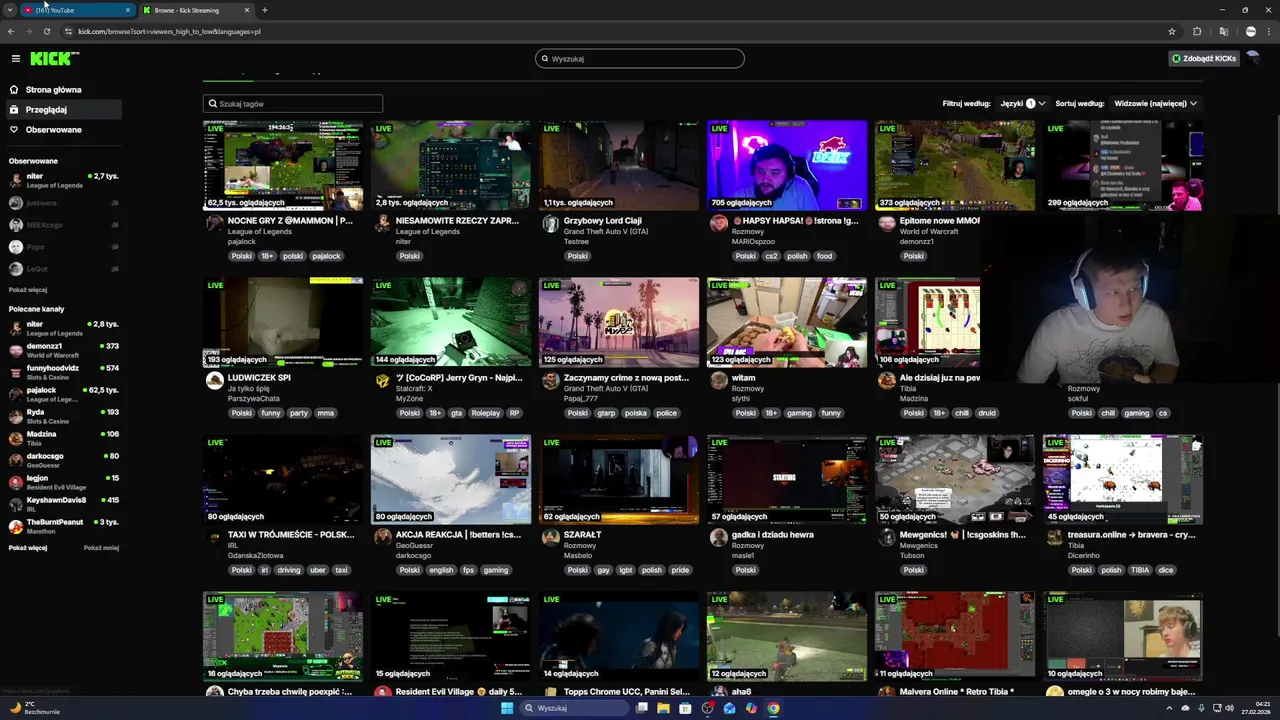Click the MyZone channel avatar
1280x720 pixels.
[x=382, y=380]
